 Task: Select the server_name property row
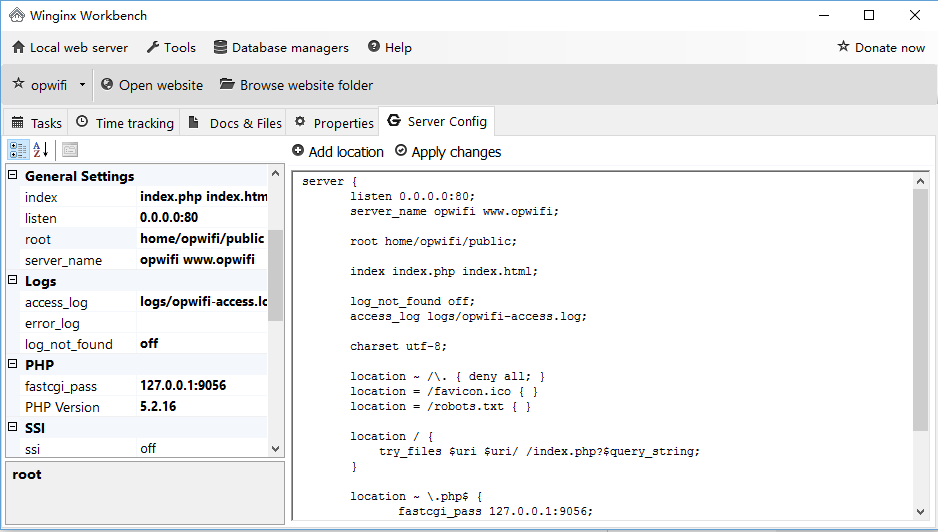pos(144,260)
